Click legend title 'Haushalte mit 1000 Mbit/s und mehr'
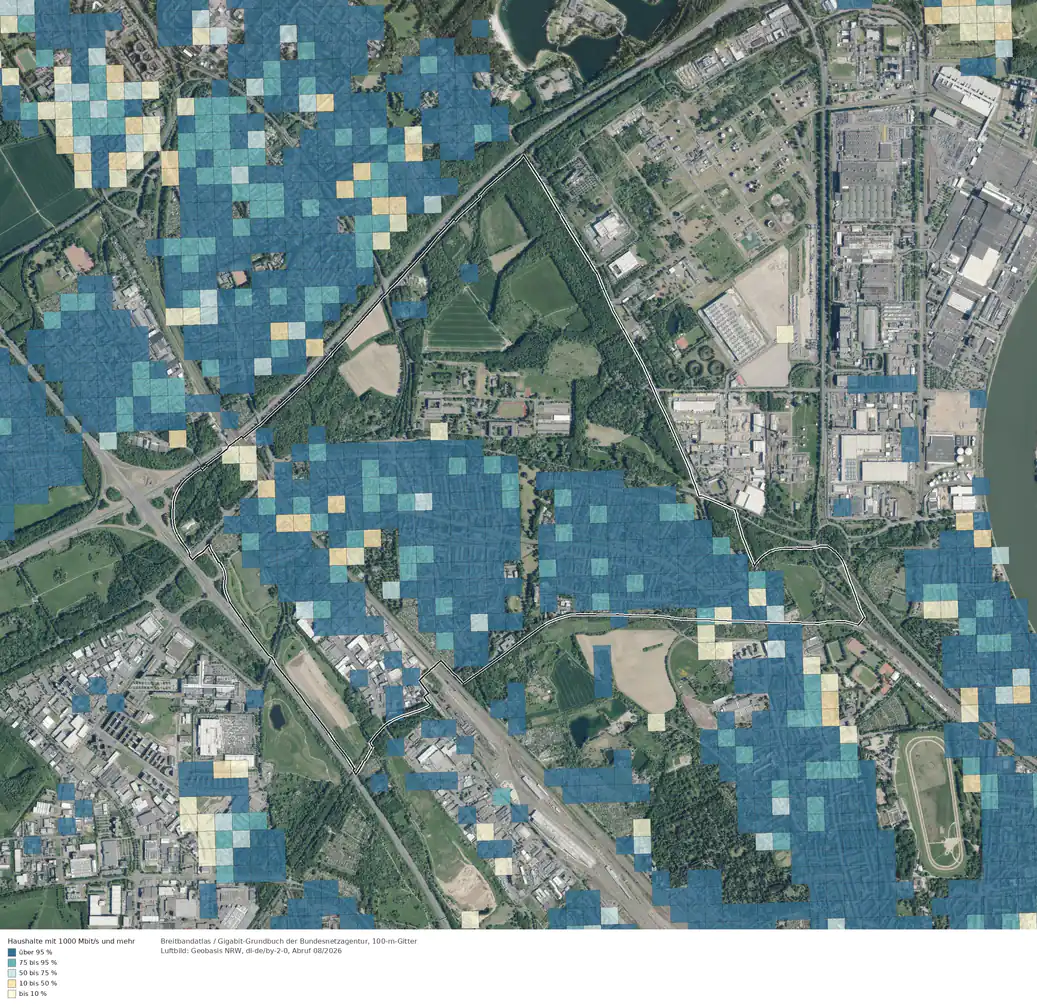This screenshot has height=1008, width=1037. (x=71, y=941)
